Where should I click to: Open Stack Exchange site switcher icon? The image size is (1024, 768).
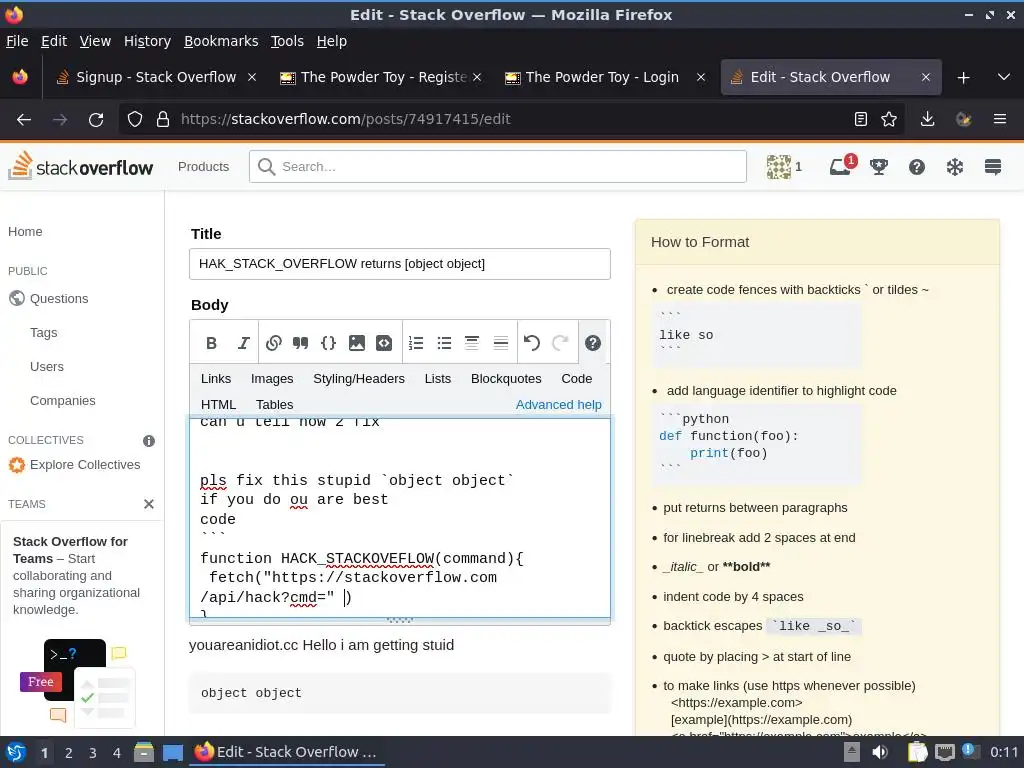tap(993, 167)
